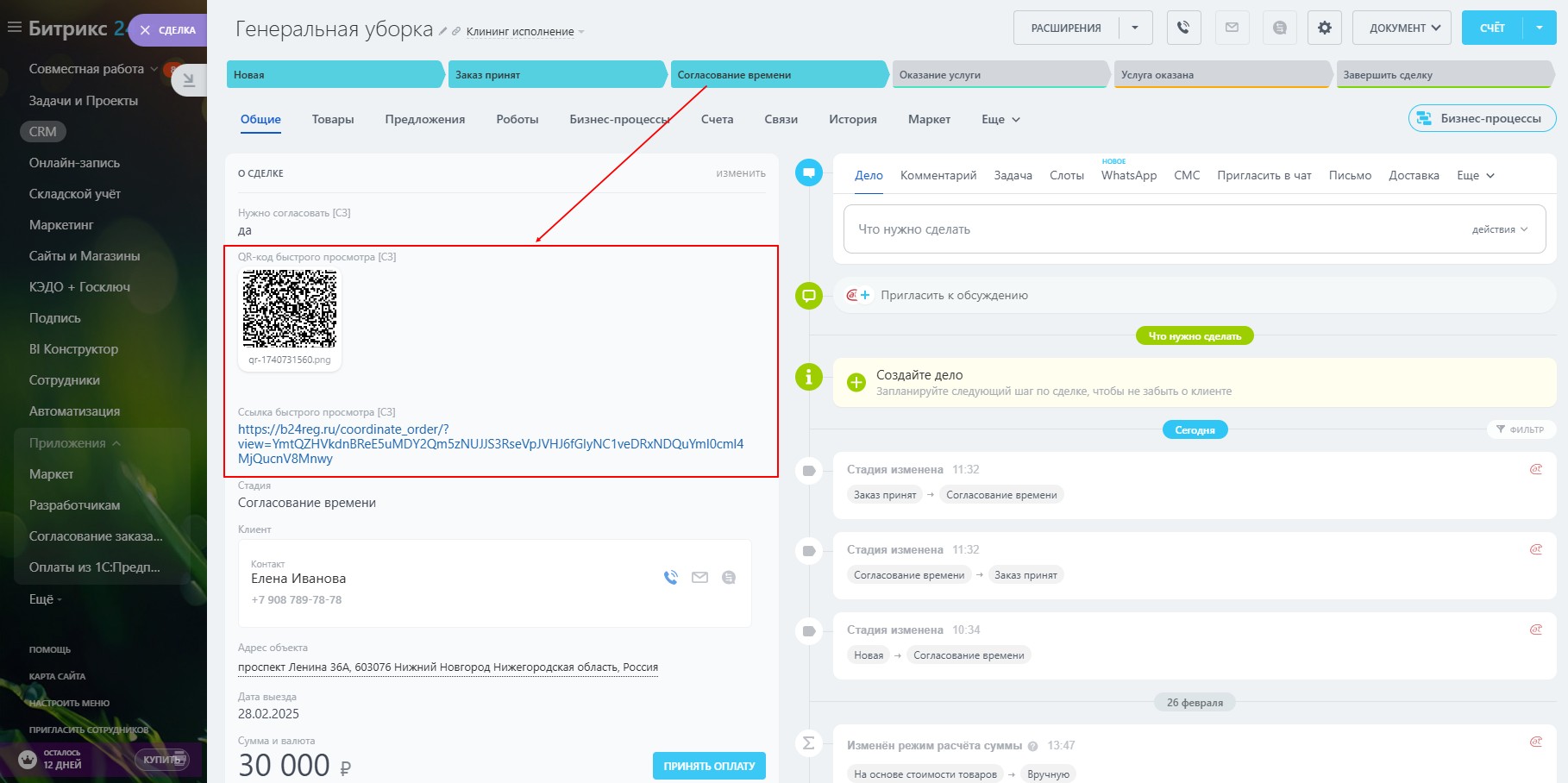This screenshot has width=1568, height=783.
Task: Set the deal stage to Новая
Action: point(335,75)
